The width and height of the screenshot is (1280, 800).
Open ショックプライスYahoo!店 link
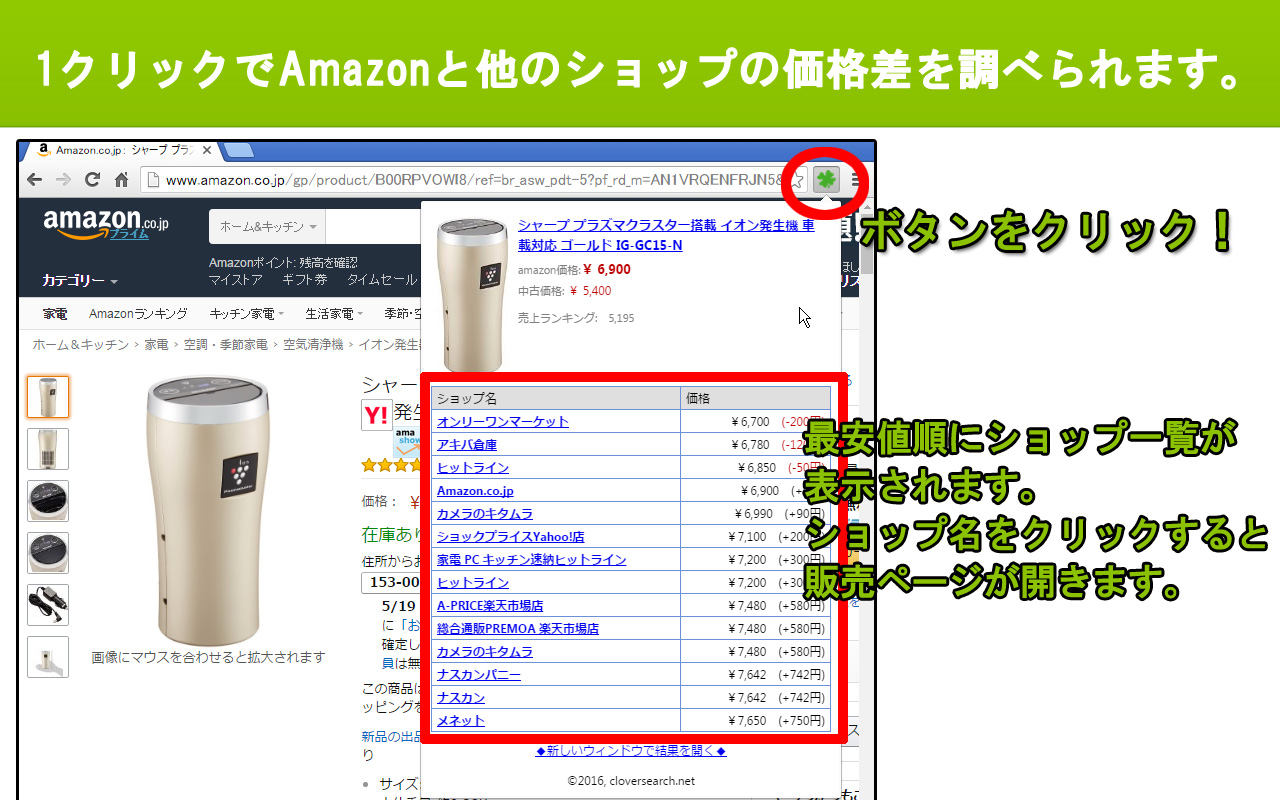[x=511, y=537]
